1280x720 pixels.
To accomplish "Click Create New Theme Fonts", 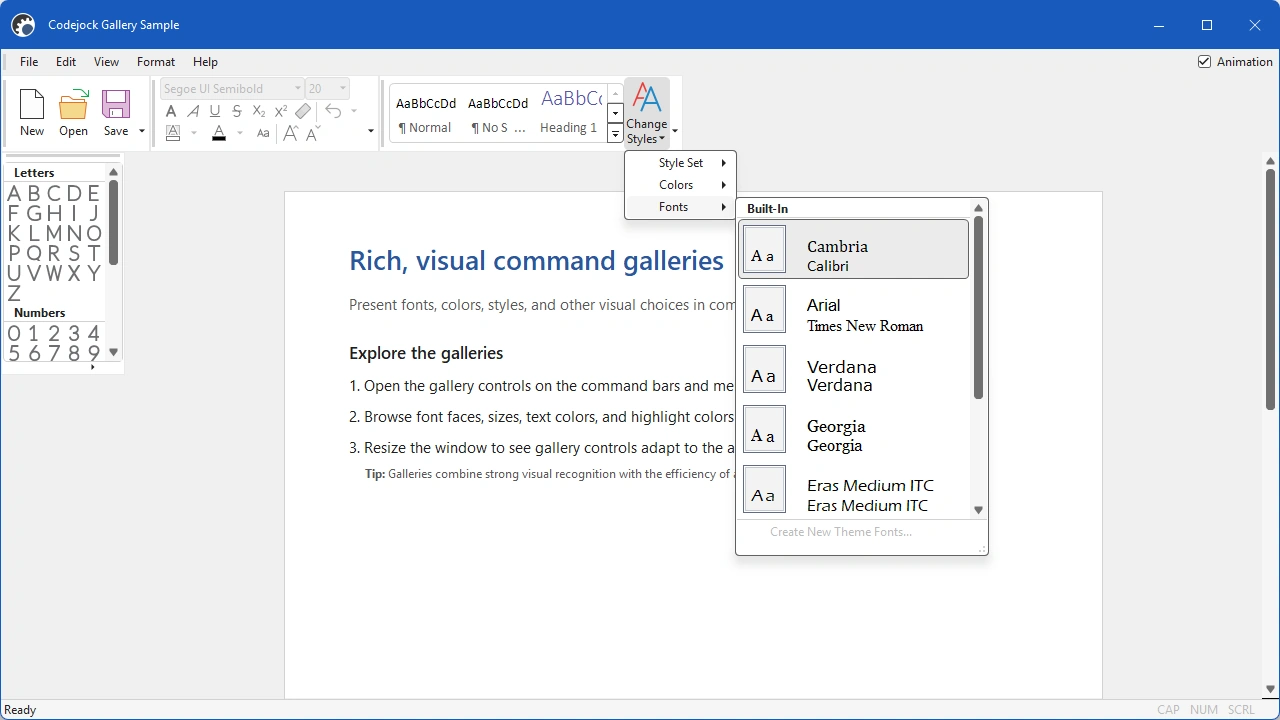I will [x=841, y=532].
